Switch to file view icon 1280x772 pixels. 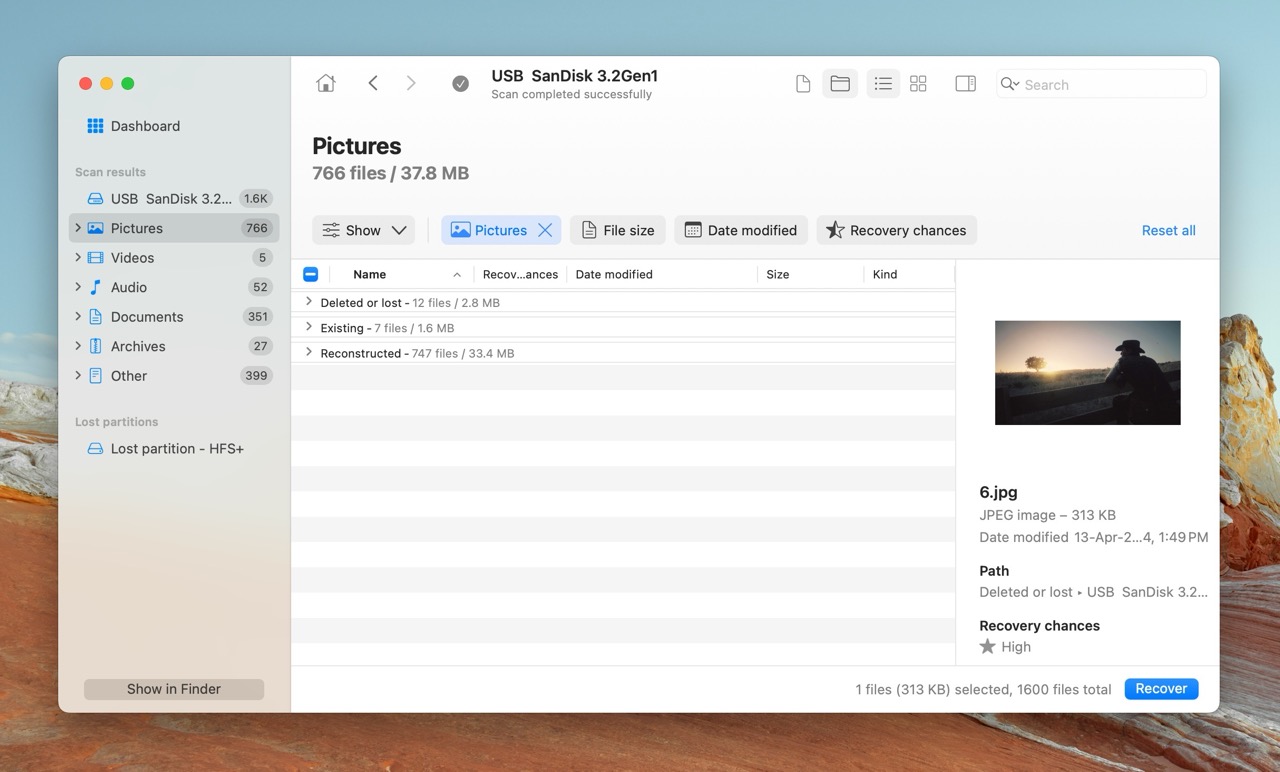(802, 85)
